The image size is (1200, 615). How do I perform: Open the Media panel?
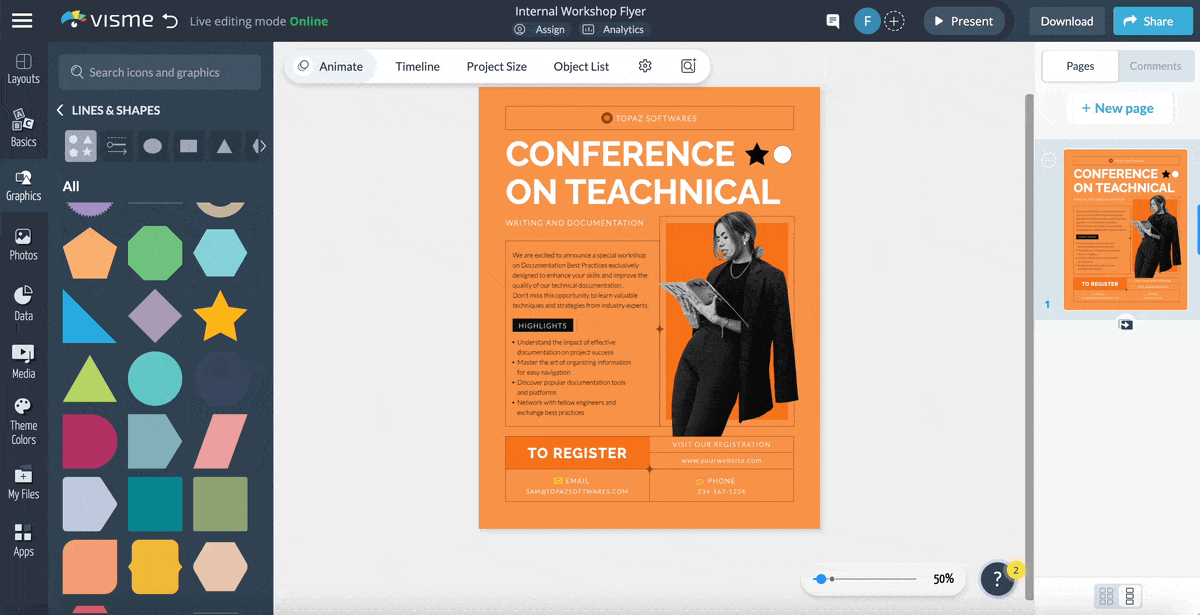[23, 360]
